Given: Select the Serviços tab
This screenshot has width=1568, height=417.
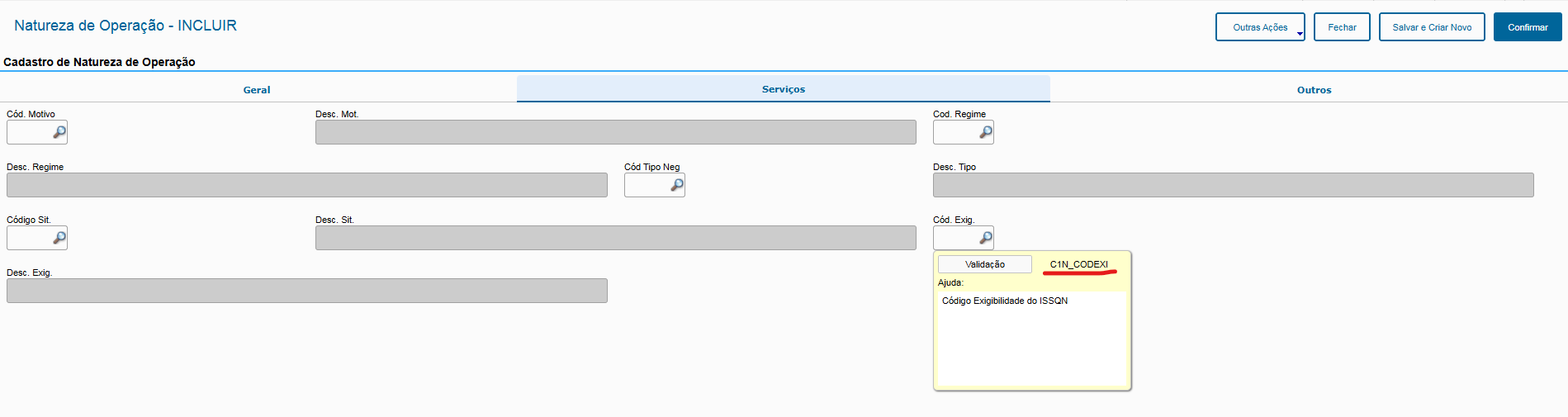Looking at the screenshot, I should [784, 89].
